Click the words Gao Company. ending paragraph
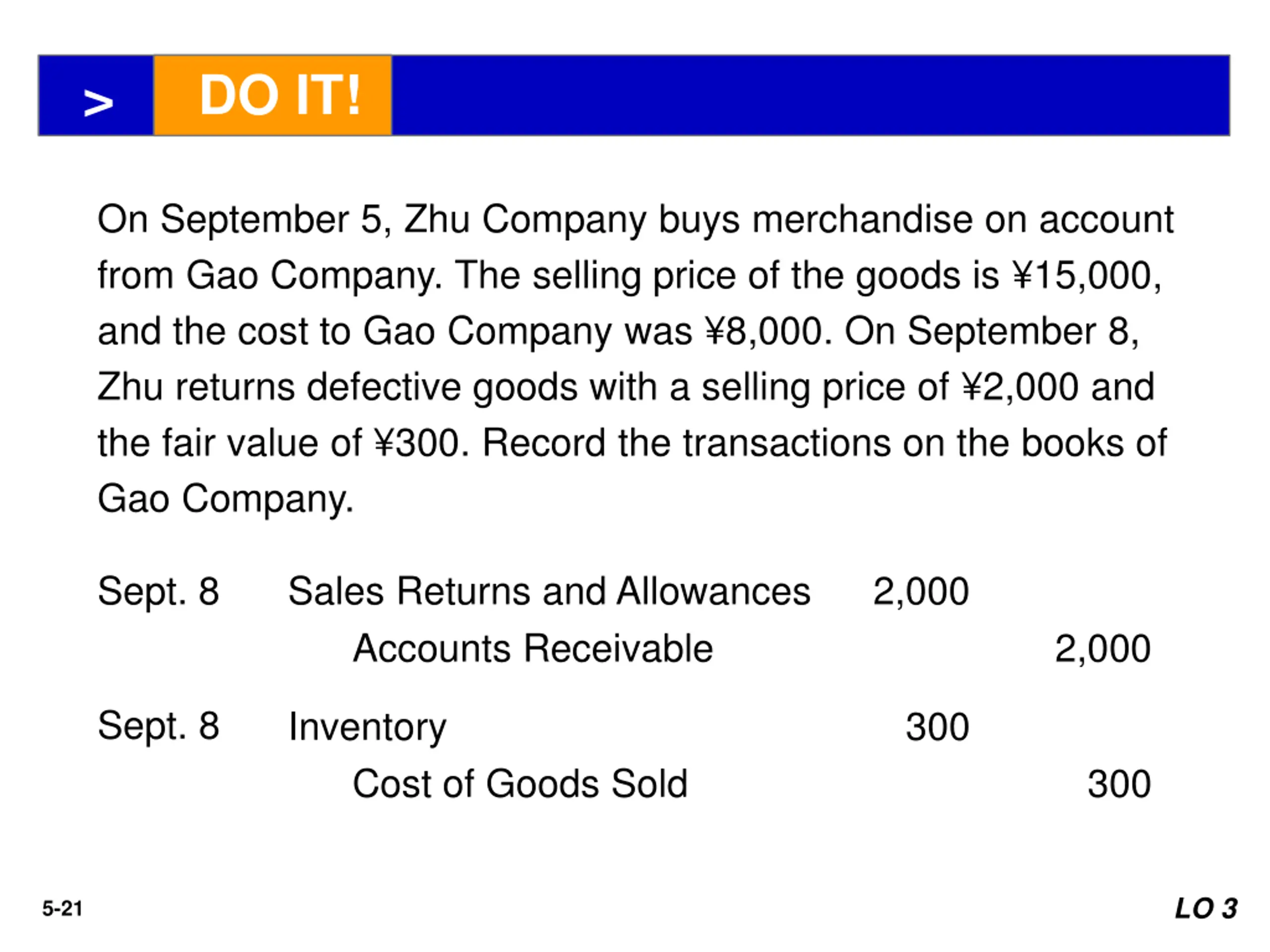This screenshot has height=952, width=1270. point(226,499)
